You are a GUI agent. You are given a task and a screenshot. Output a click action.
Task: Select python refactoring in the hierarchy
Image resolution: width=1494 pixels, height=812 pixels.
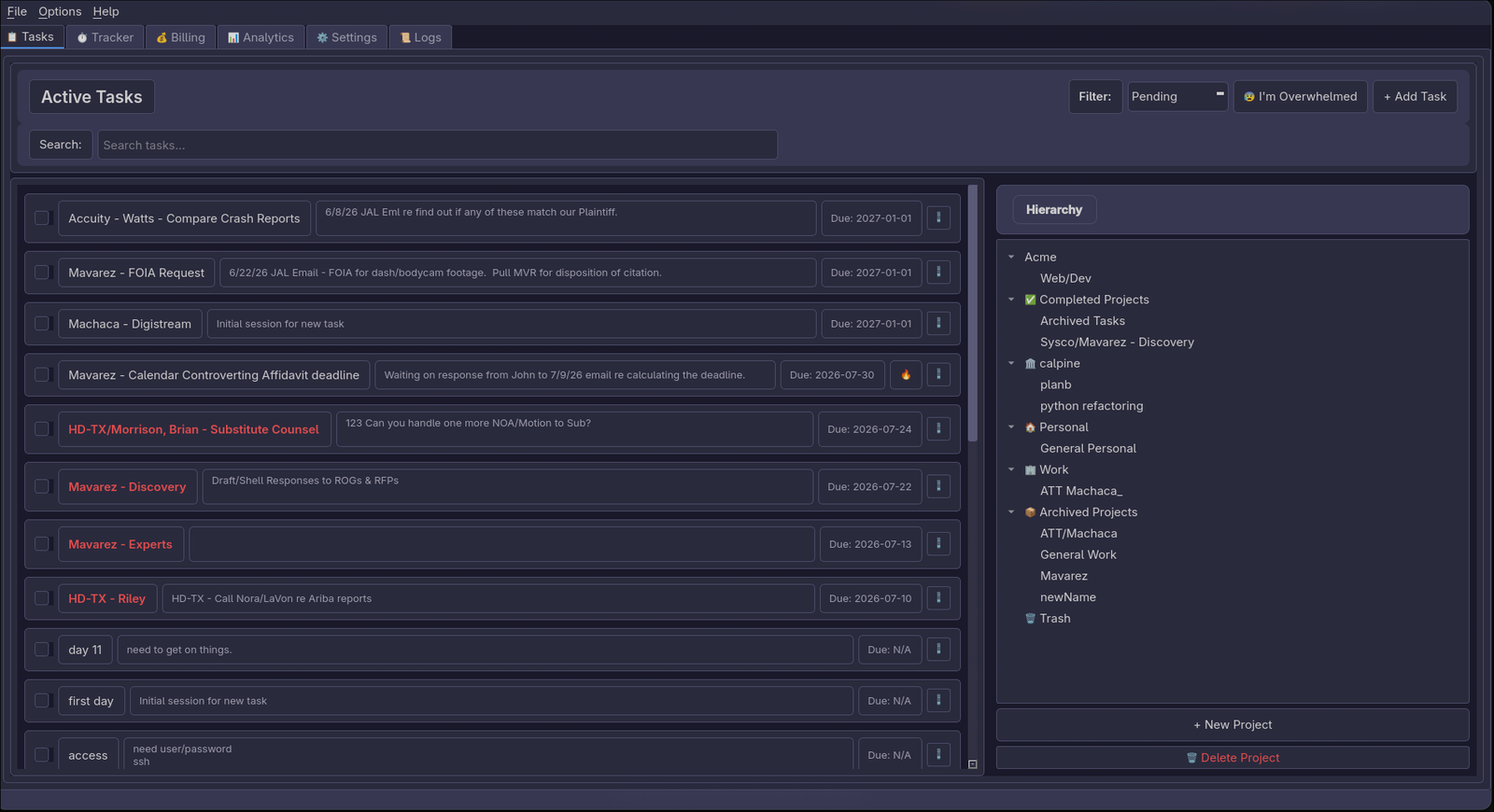1092,406
